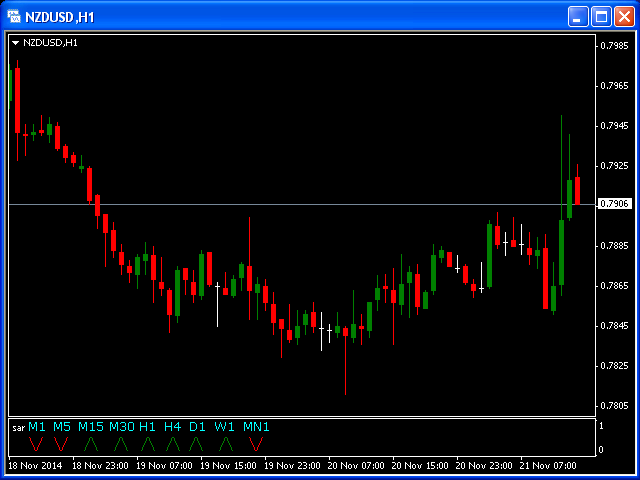Expand the NZDUSD,H1 chart dropdown triangle

16,43
